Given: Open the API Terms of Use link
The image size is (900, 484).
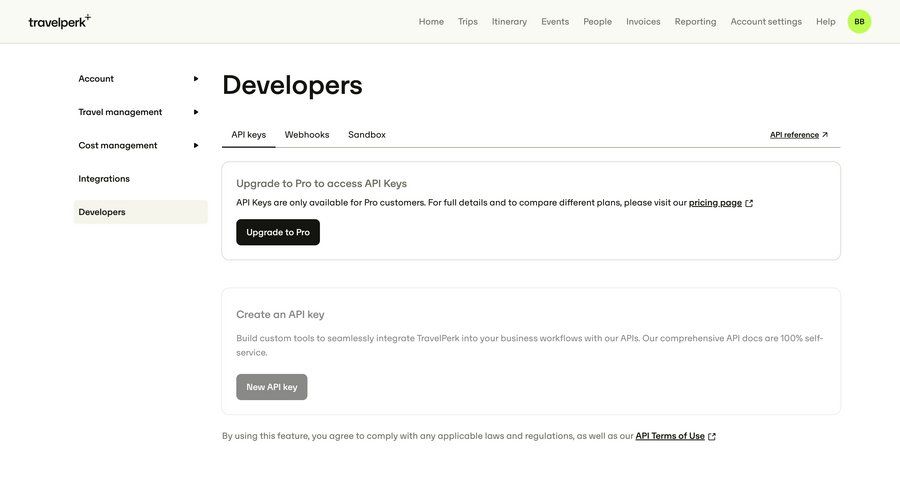Looking at the screenshot, I should 669,436.
